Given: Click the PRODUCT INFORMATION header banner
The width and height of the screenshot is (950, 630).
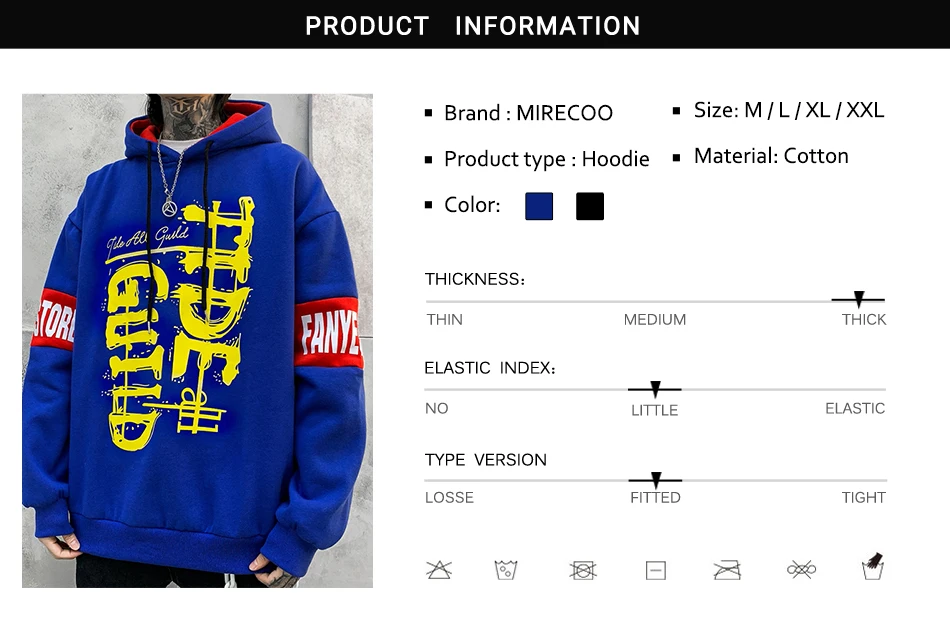Looking at the screenshot, I should 475,24.
